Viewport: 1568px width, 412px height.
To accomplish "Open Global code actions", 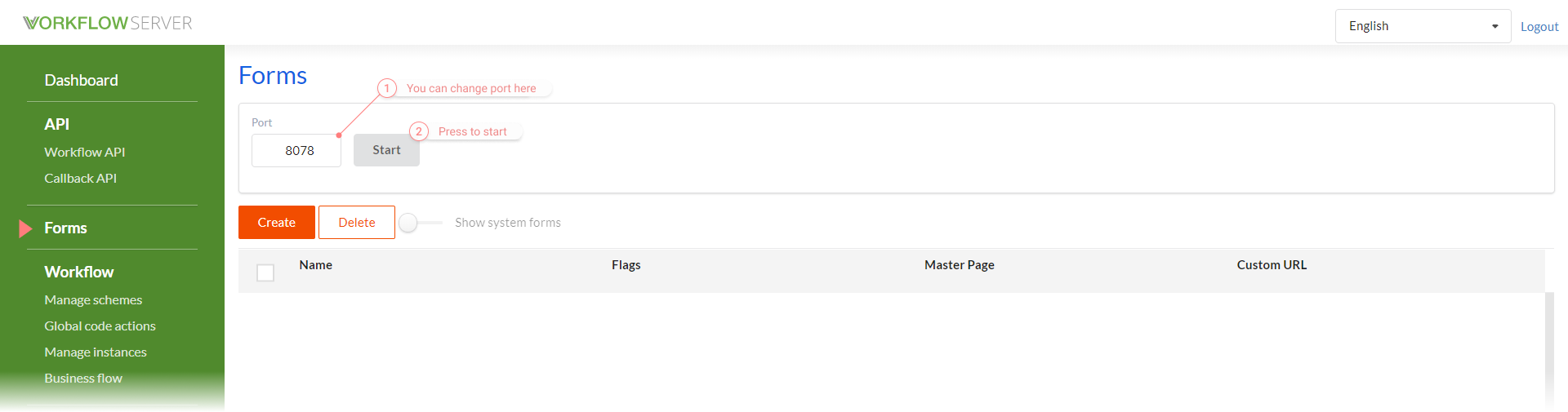I will (x=100, y=326).
